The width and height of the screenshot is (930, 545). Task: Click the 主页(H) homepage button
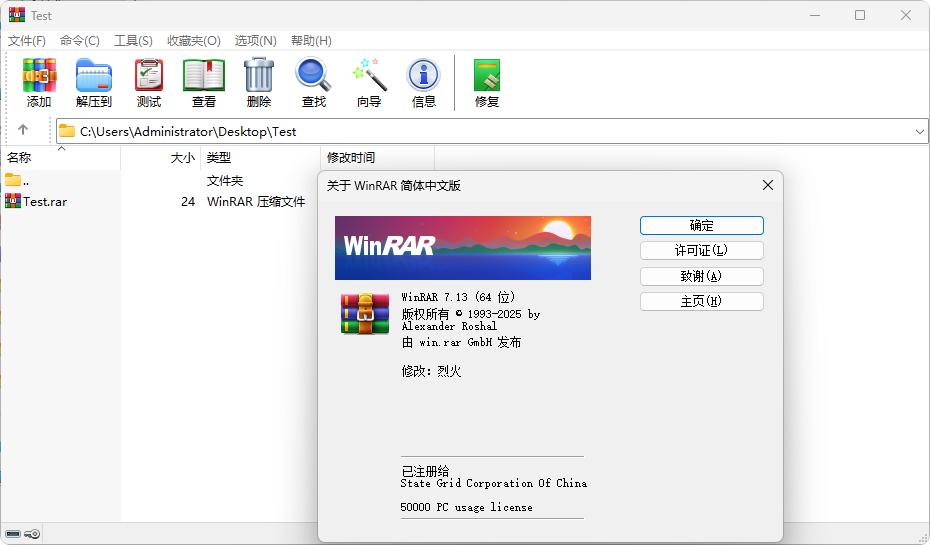pos(702,301)
